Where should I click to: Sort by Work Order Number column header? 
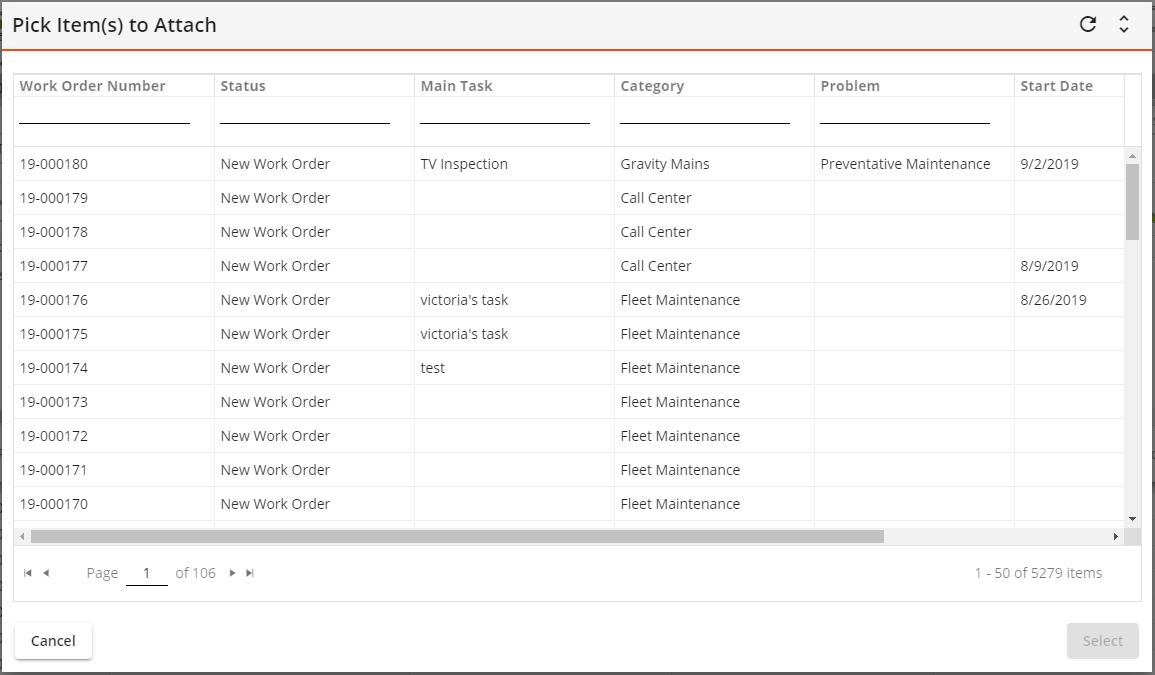[x=92, y=85]
